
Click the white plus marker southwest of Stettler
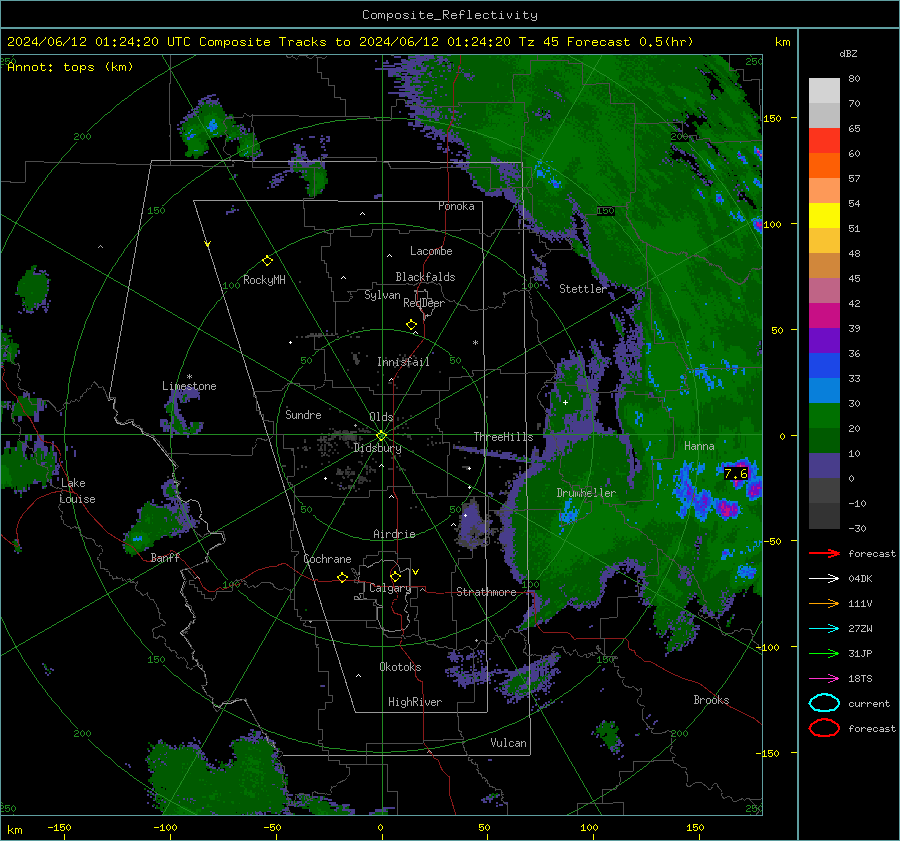565,402
